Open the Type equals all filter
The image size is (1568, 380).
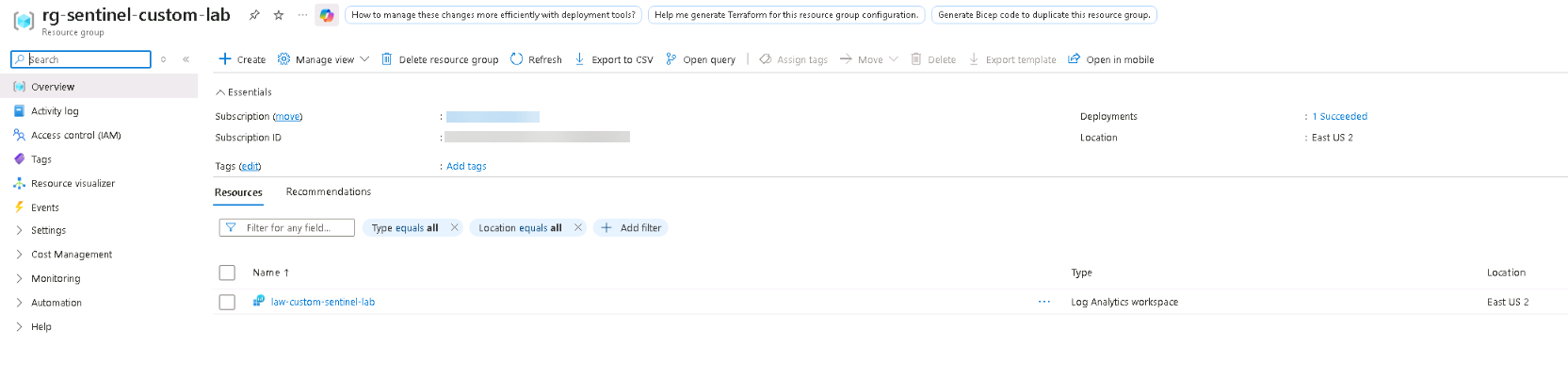405,228
